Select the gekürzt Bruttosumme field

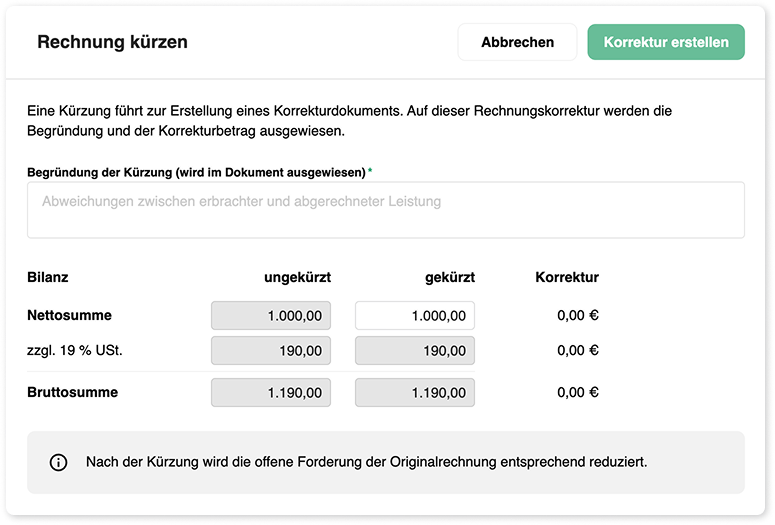coord(415,393)
